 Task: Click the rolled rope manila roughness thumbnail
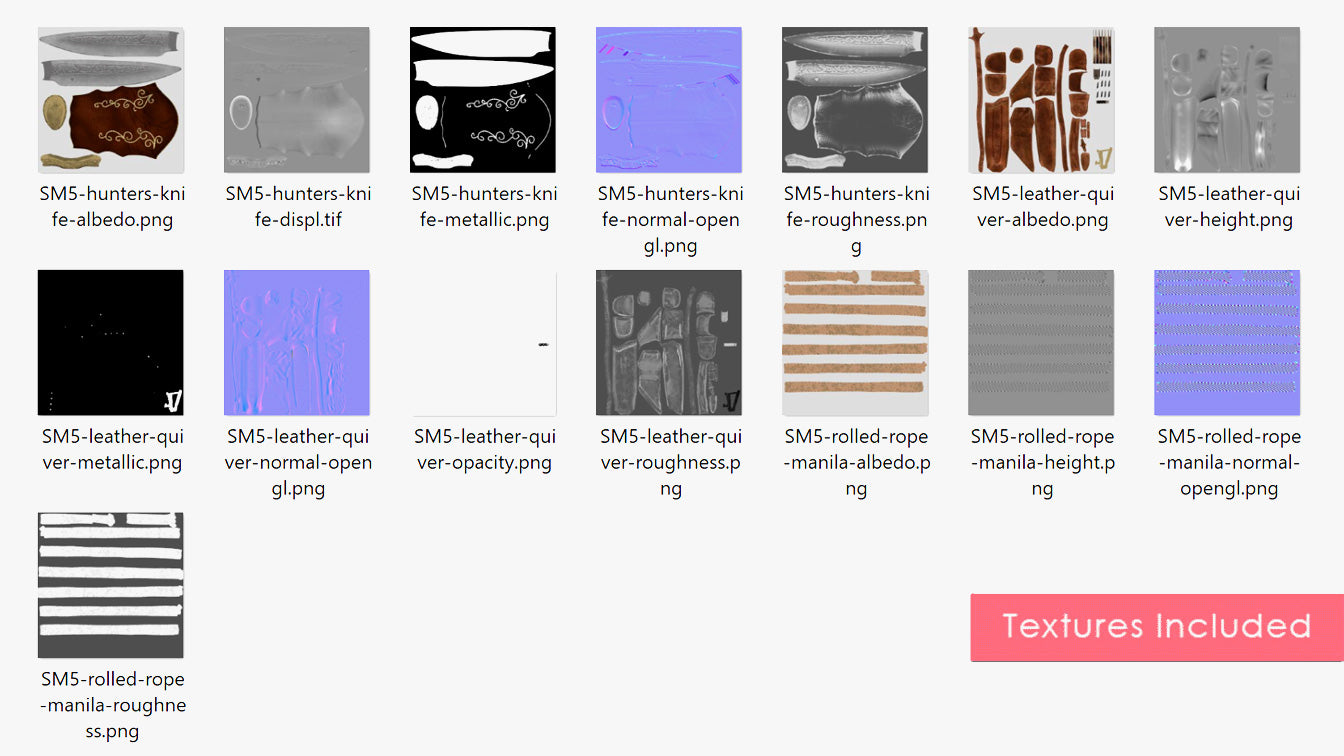tap(111, 585)
